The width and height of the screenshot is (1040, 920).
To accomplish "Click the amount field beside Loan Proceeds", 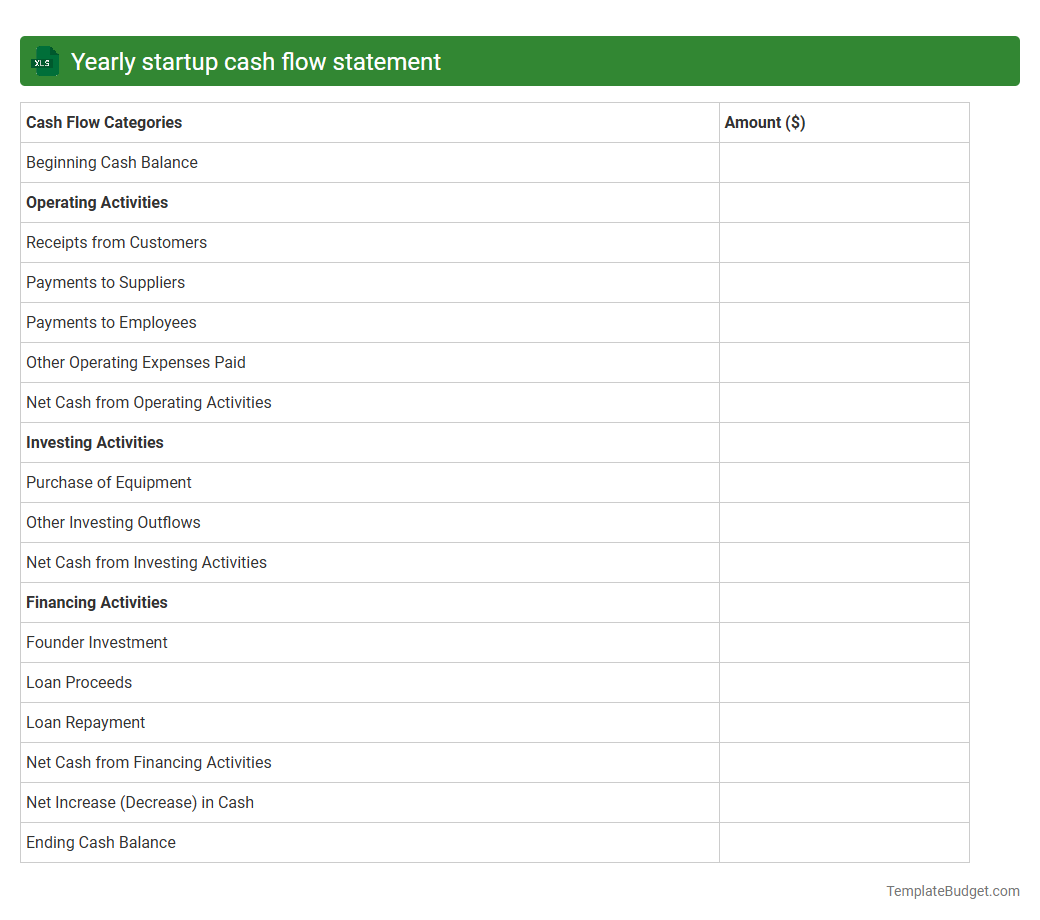I will pos(843,682).
